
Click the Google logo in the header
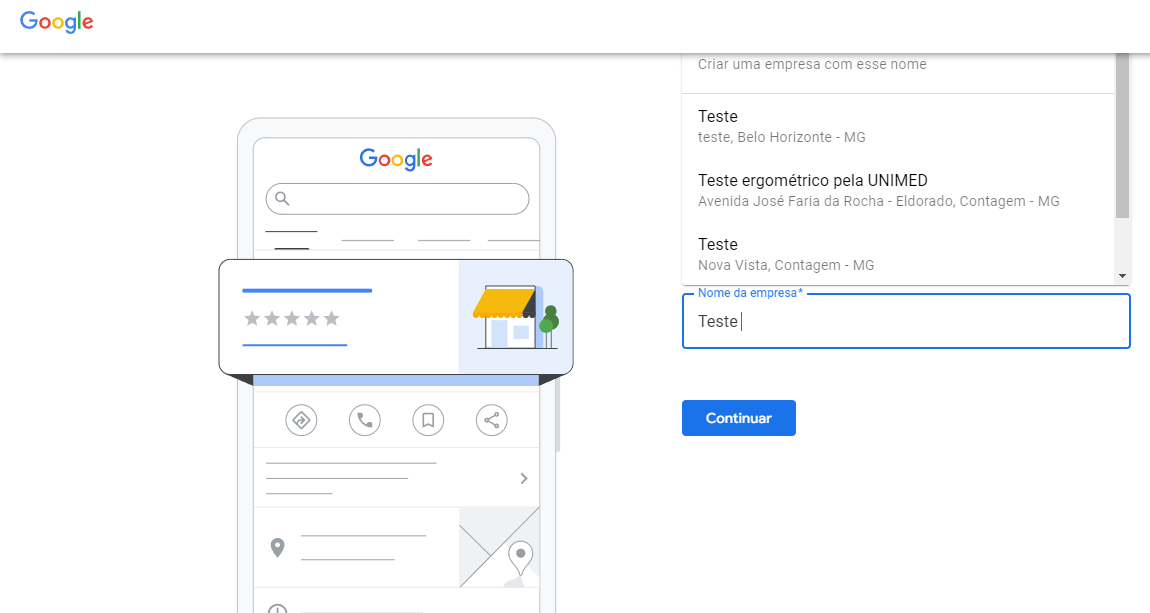click(56, 22)
